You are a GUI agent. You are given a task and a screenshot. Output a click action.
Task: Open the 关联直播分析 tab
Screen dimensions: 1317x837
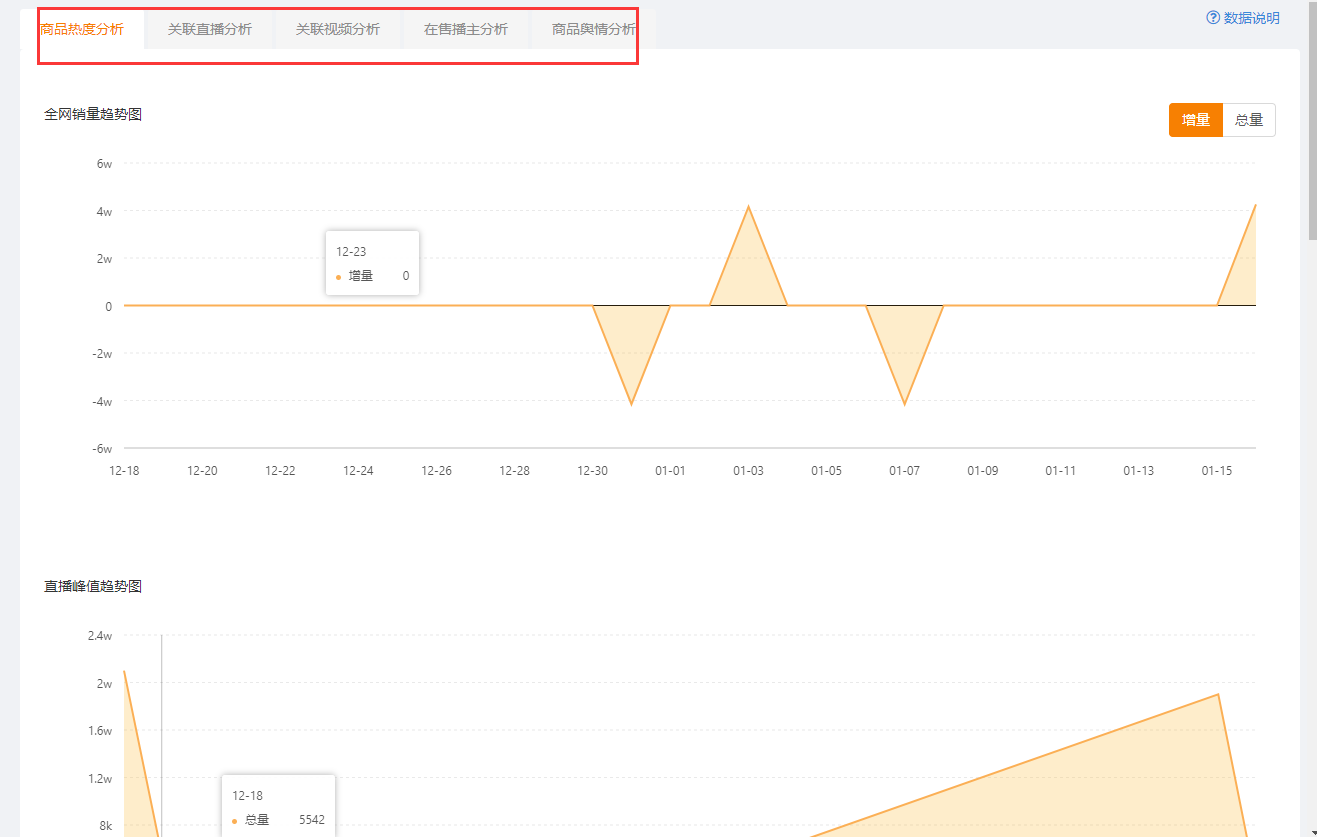(x=209, y=29)
